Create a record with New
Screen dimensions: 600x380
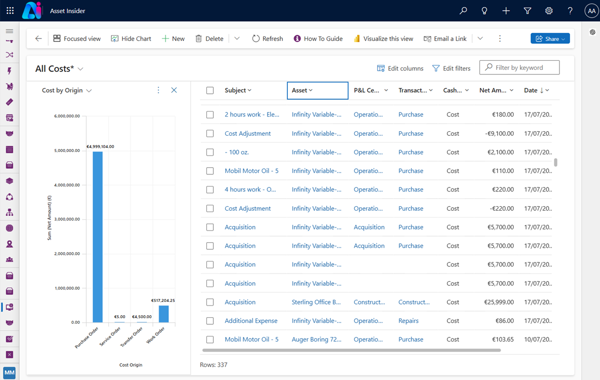pyautogui.click(x=173, y=38)
